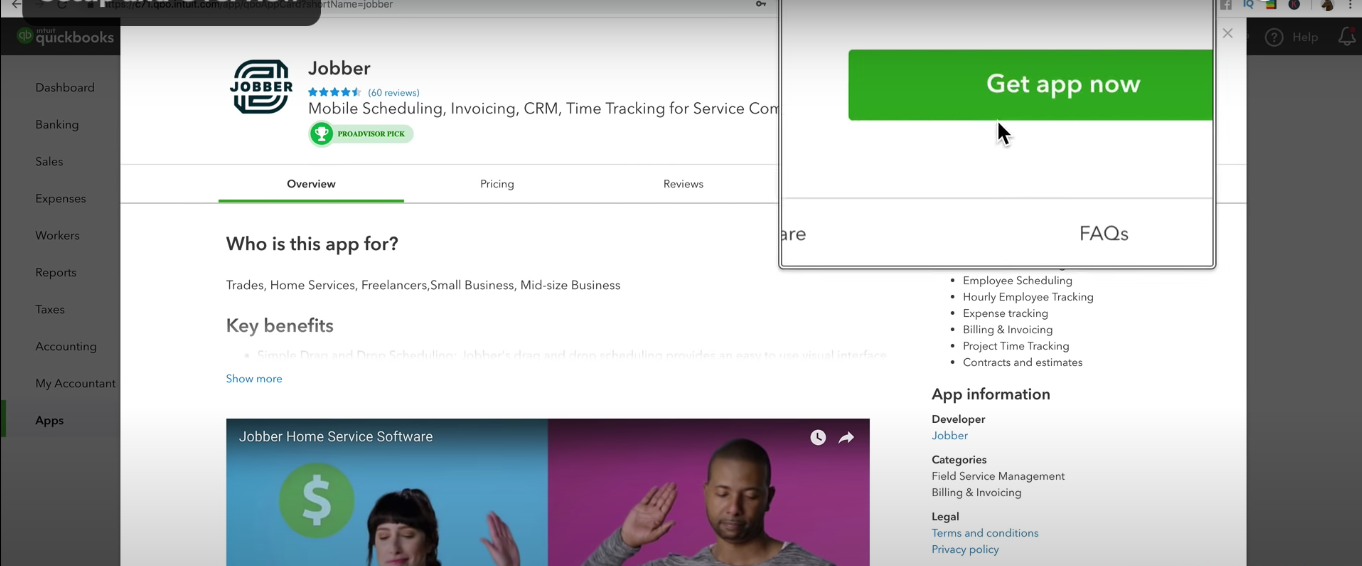Open Banking in the sidebar

(57, 125)
